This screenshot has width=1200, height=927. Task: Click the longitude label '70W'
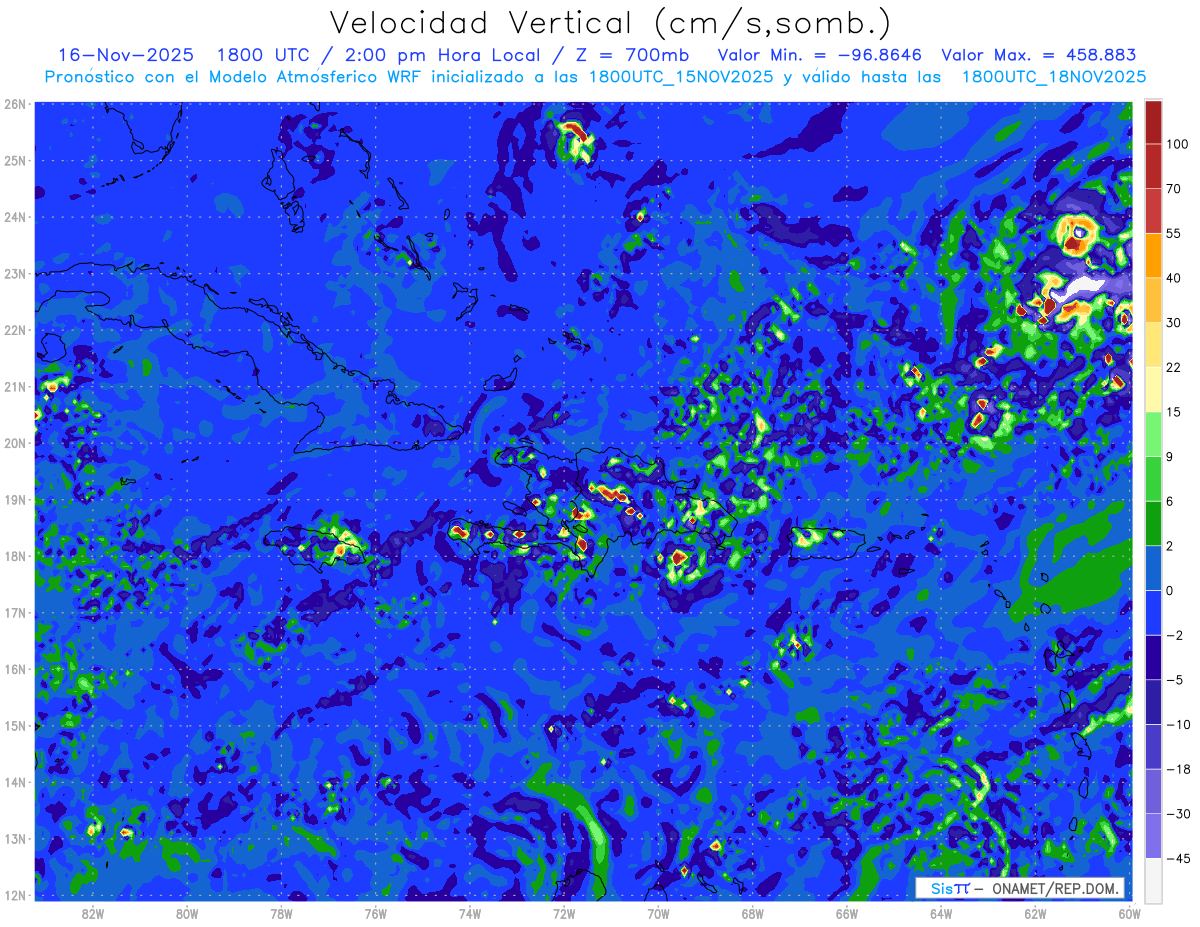658,913
